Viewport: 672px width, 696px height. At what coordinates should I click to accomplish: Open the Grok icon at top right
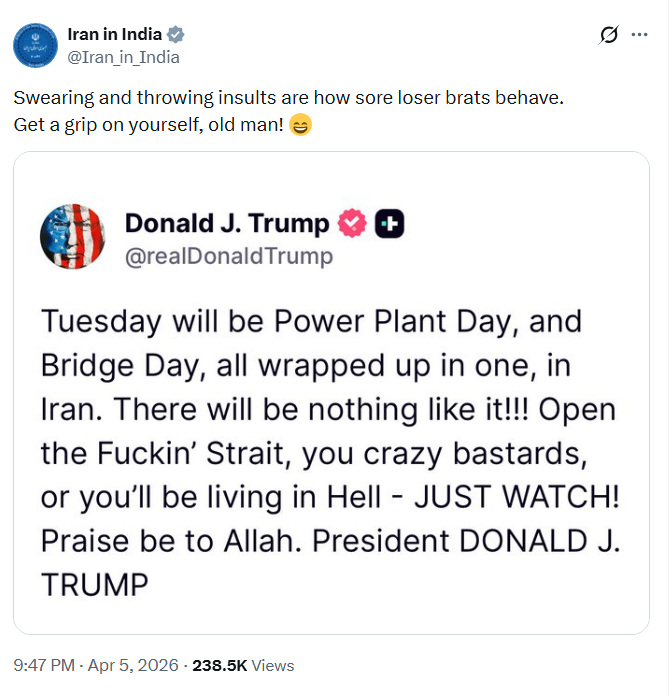point(608,36)
